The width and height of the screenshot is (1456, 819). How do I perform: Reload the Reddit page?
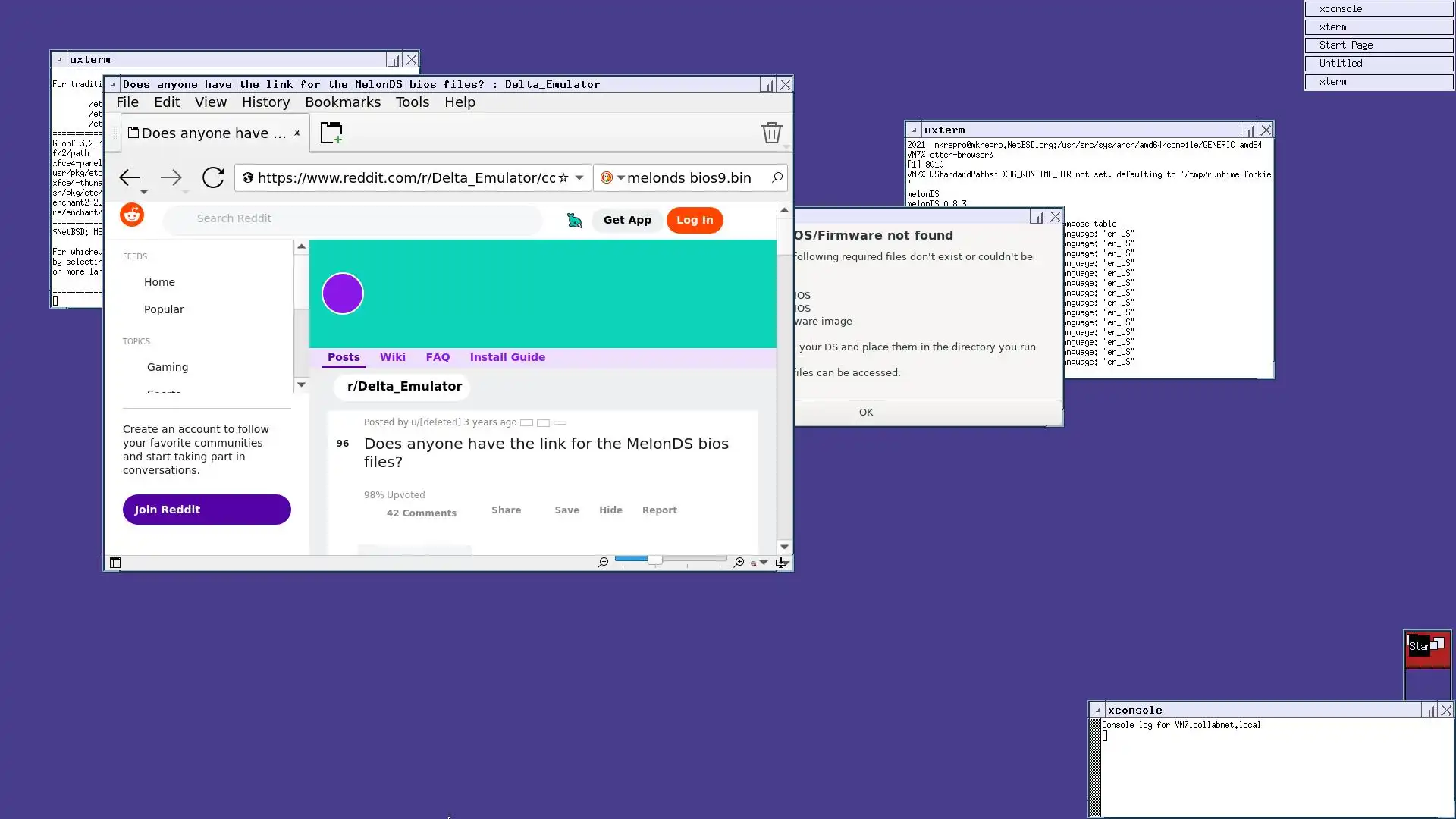tap(213, 177)
